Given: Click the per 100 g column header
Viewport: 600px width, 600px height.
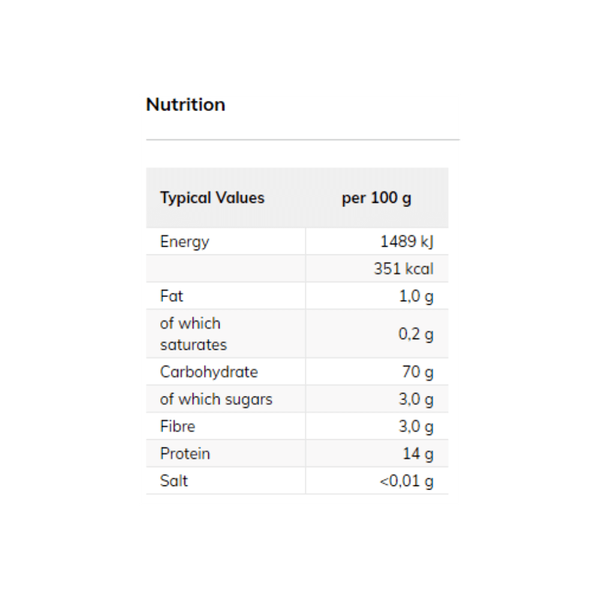Looking at the screenshot, I should (x=376, y=198).
